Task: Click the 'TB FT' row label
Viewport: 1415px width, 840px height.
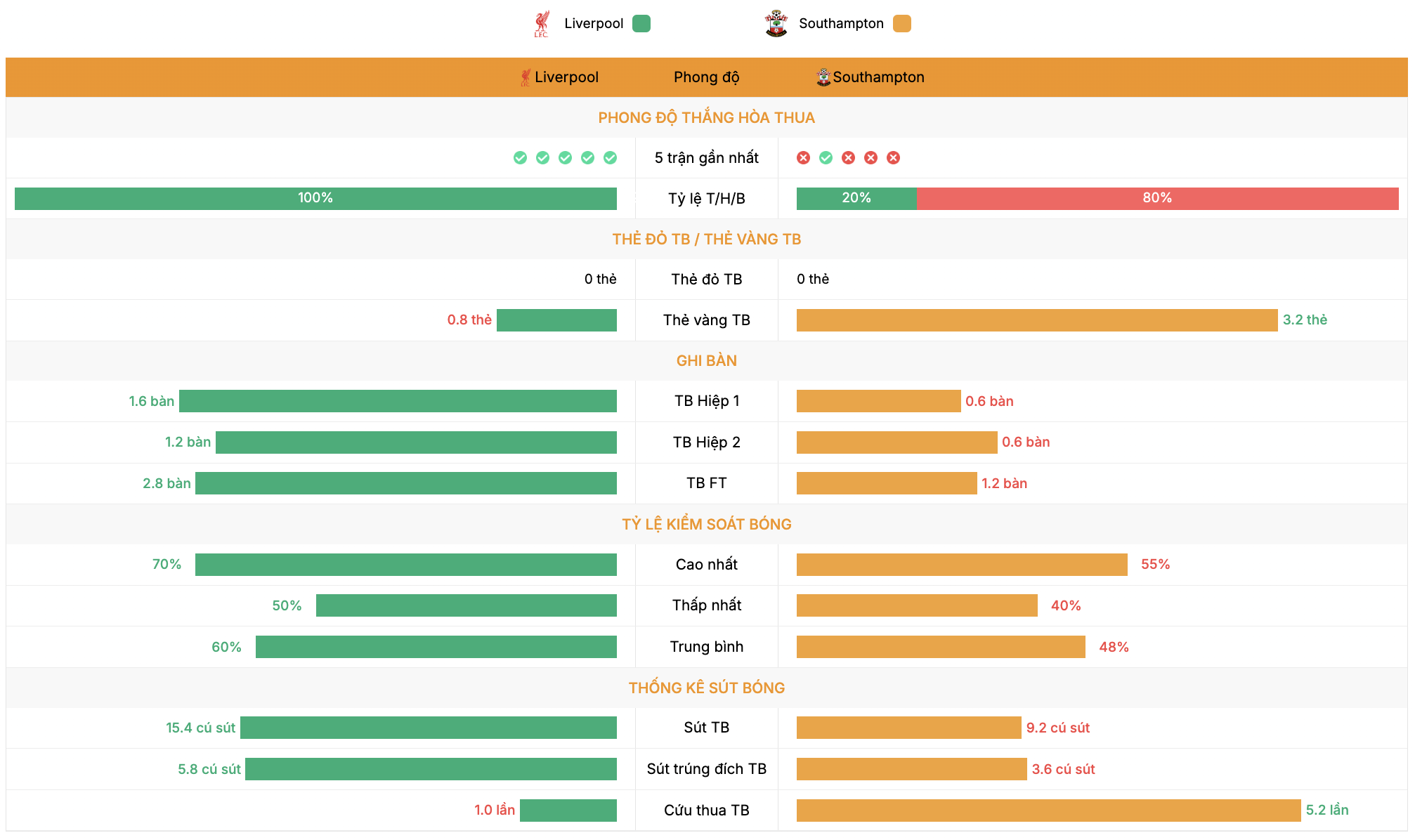Action: [x=706, y=483]
